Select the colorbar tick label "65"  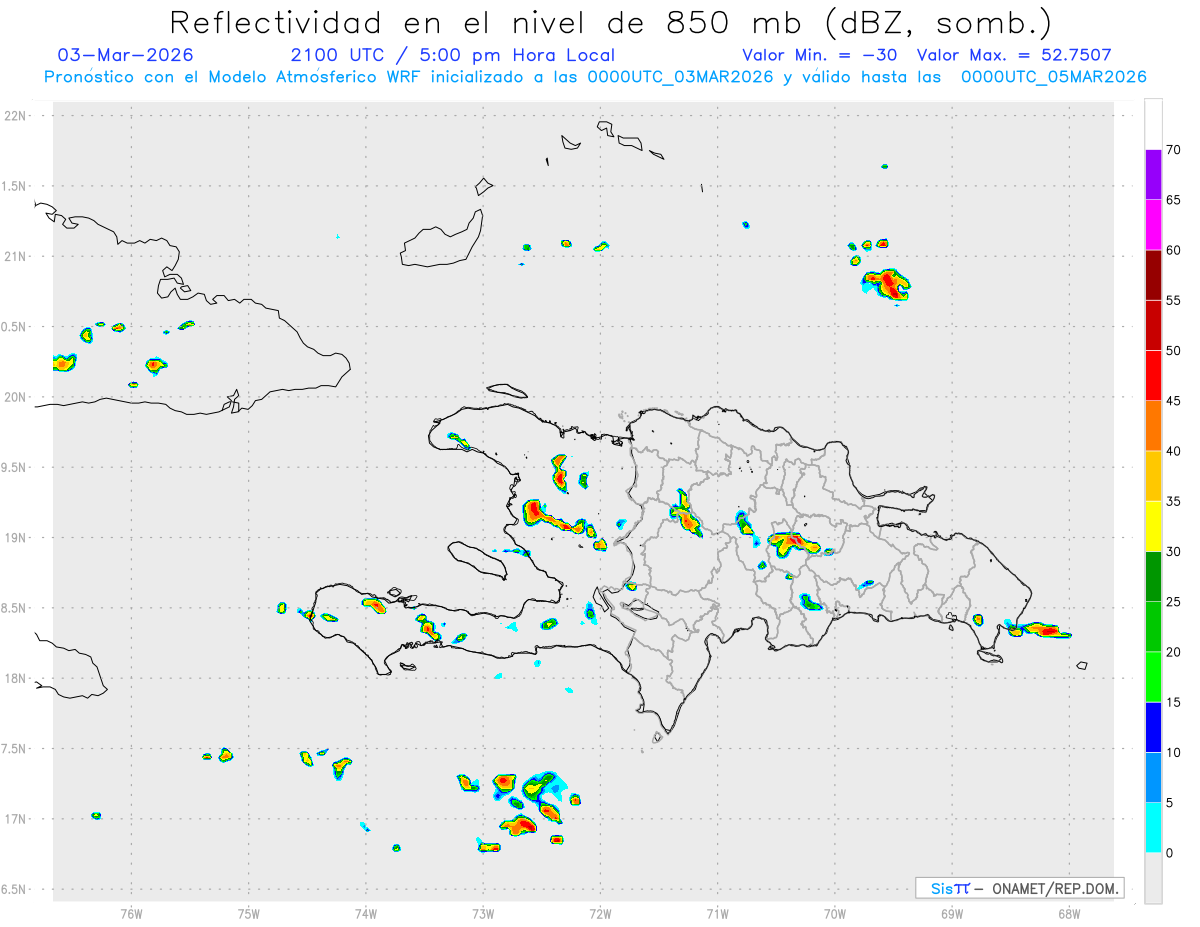[x=1173, y=200]
